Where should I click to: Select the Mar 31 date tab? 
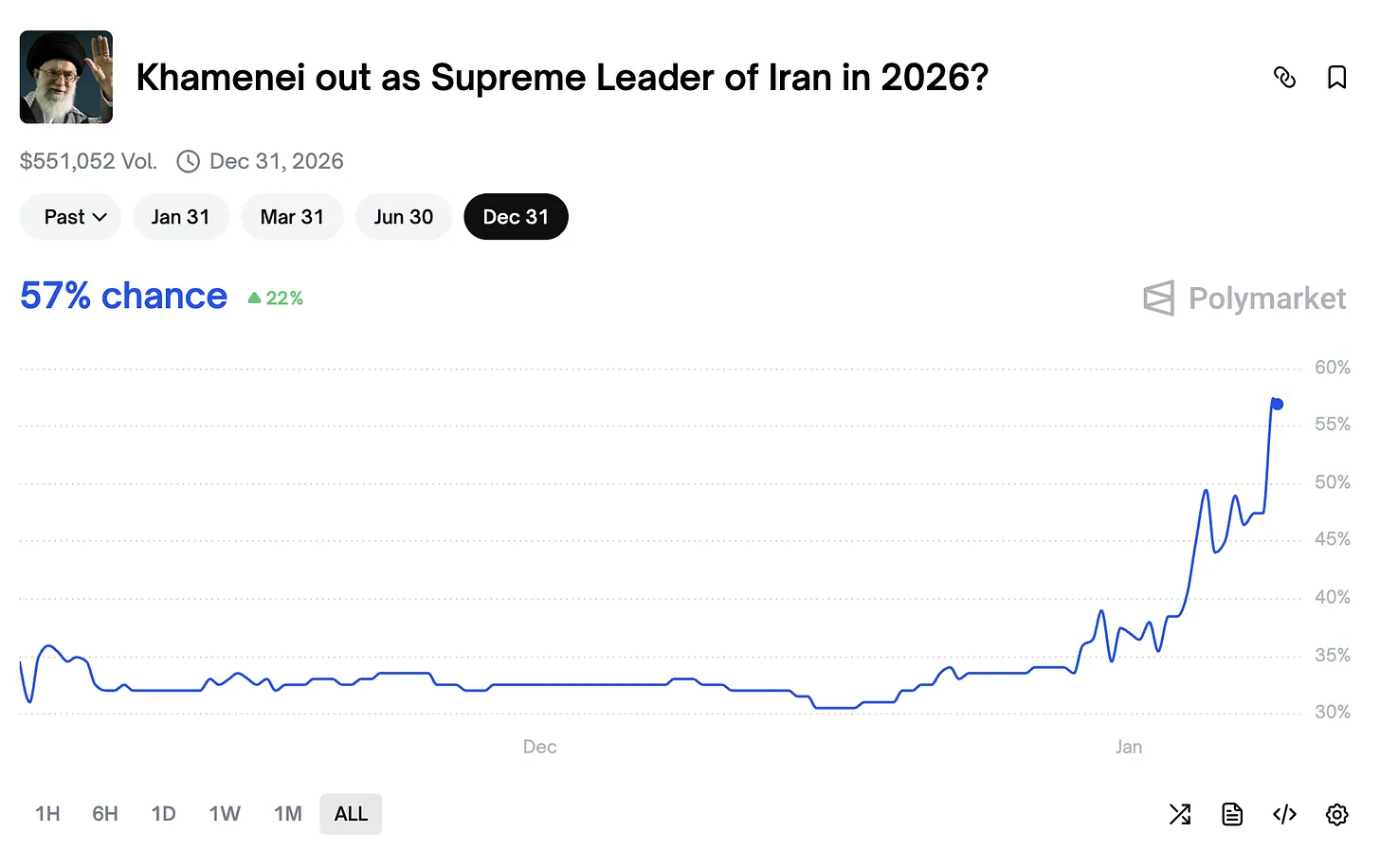tap(292, 217)
